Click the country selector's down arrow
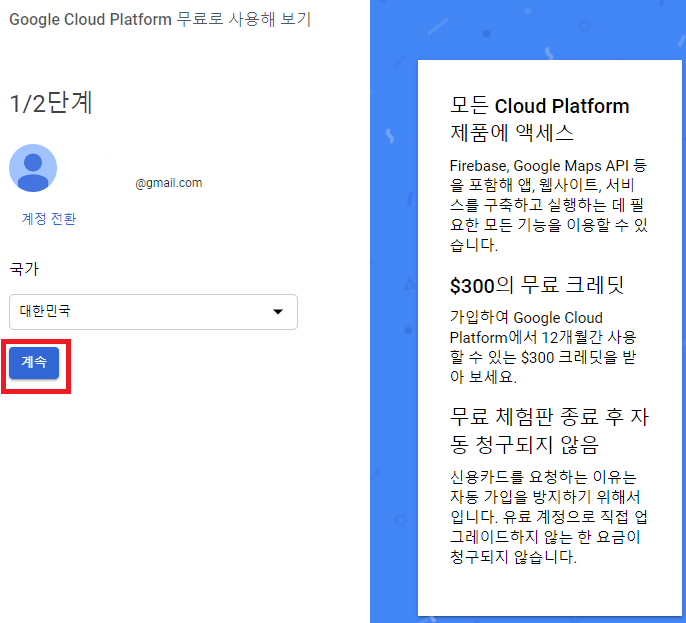This screenshot has height=623, width=686. click(x=277, y=312)
